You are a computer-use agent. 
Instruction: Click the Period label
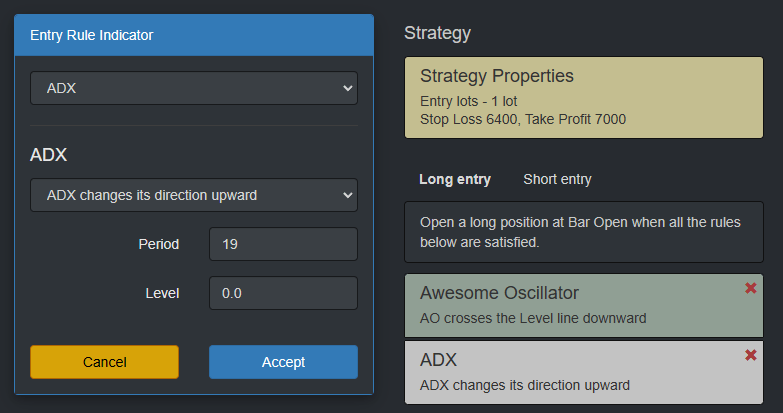coord(159,244)
